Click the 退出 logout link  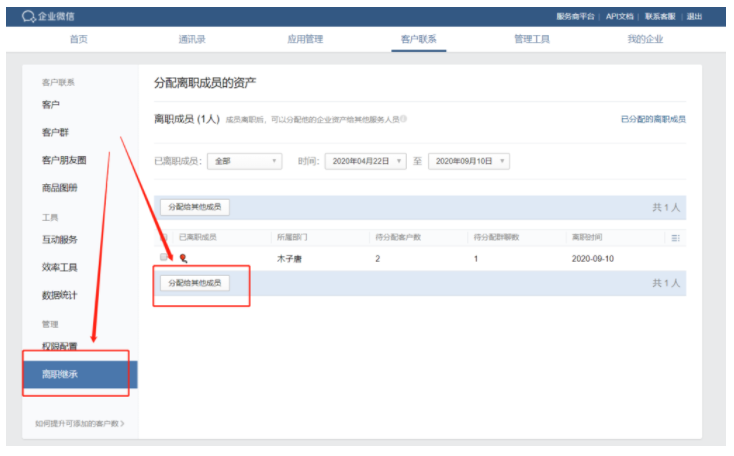coord(694,16)
